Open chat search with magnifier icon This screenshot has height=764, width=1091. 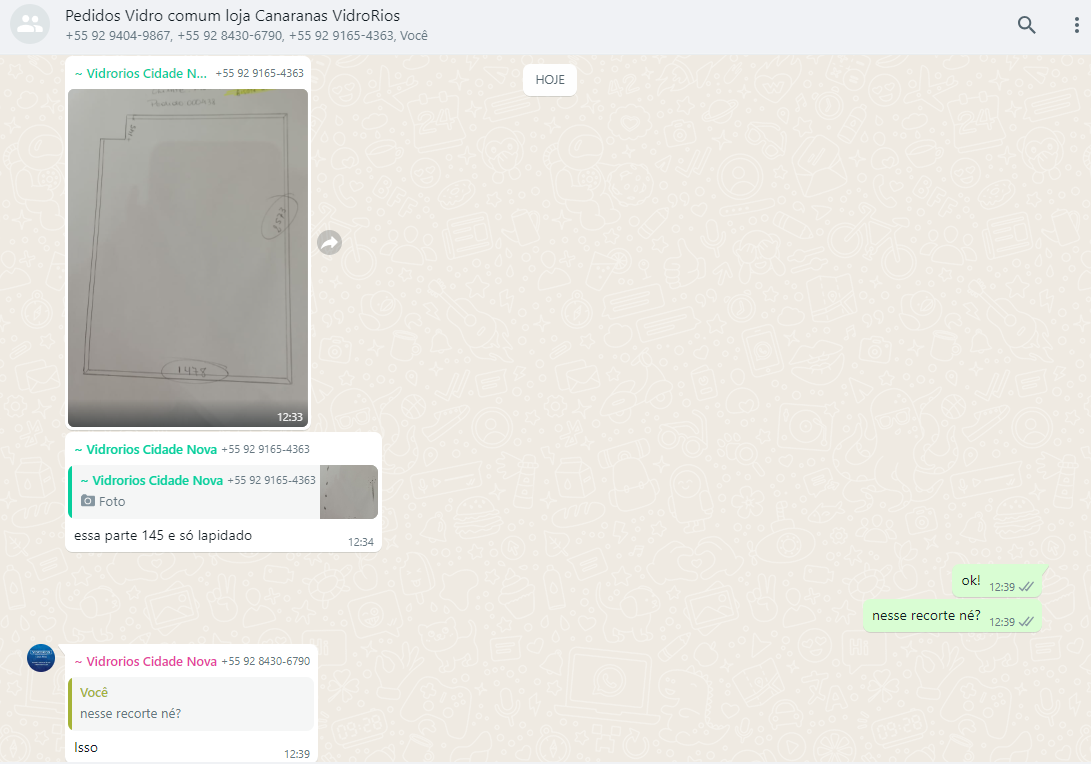[1026, 25]
